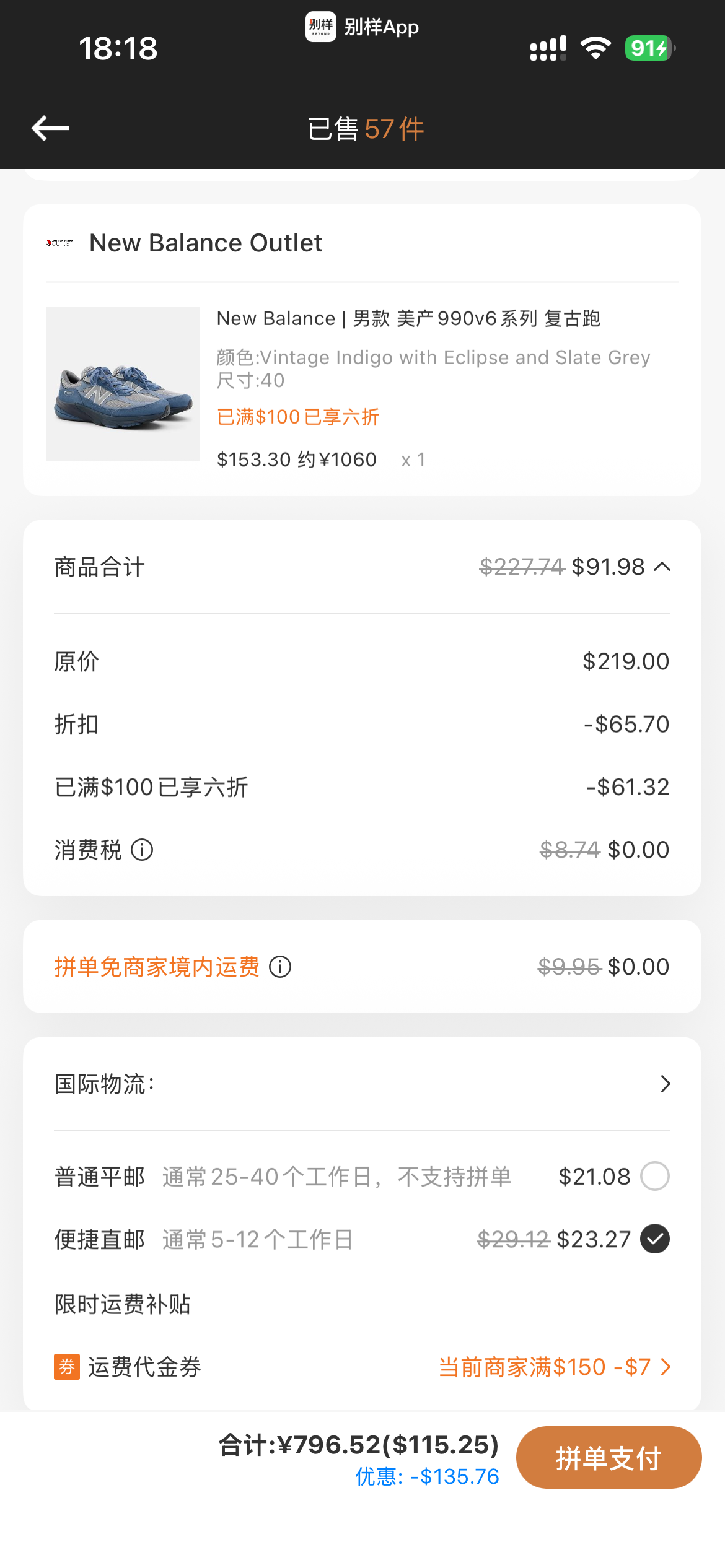The image size is (725, 1568).
Task: Select 普通平邮 shipping radio button
Action: click(655, 1176)
